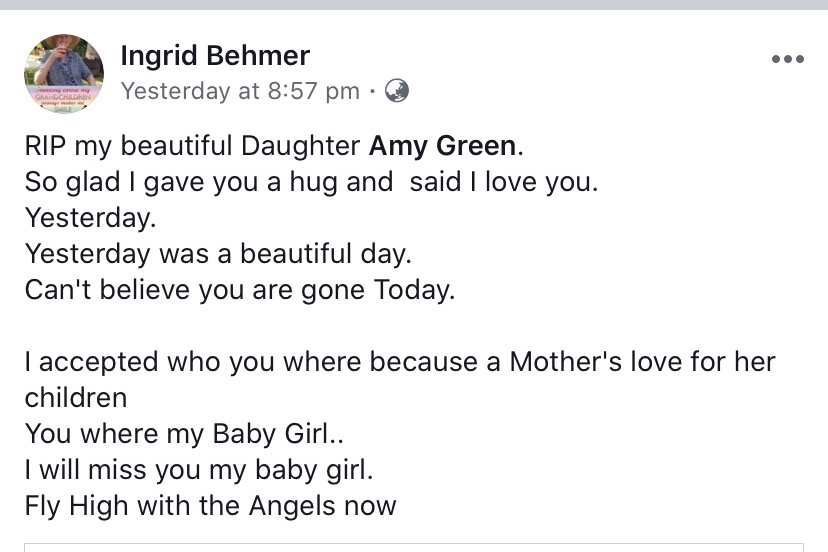Open post permalink via Yesterday at 8:57 pm
828x552 pixels.
[240, 91]
